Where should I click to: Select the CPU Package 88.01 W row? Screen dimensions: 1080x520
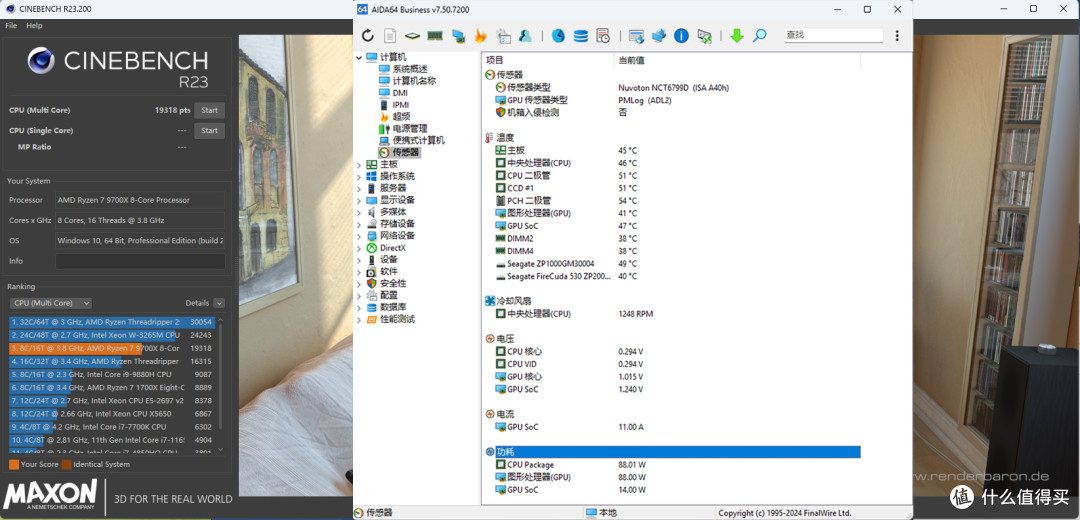672,465
